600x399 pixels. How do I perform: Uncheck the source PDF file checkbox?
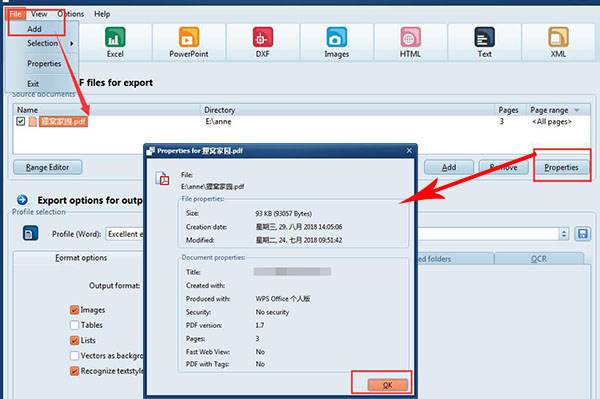coord(21,122)
